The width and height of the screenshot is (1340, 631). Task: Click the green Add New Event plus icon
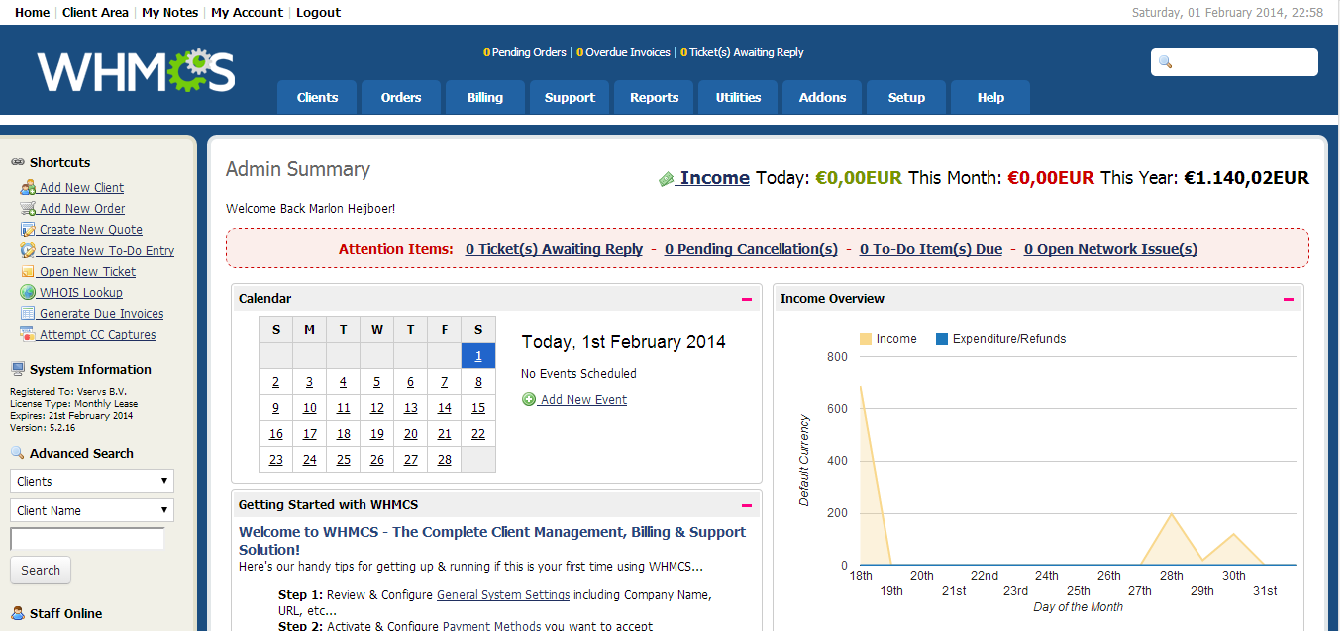click(x=529, y=399)
